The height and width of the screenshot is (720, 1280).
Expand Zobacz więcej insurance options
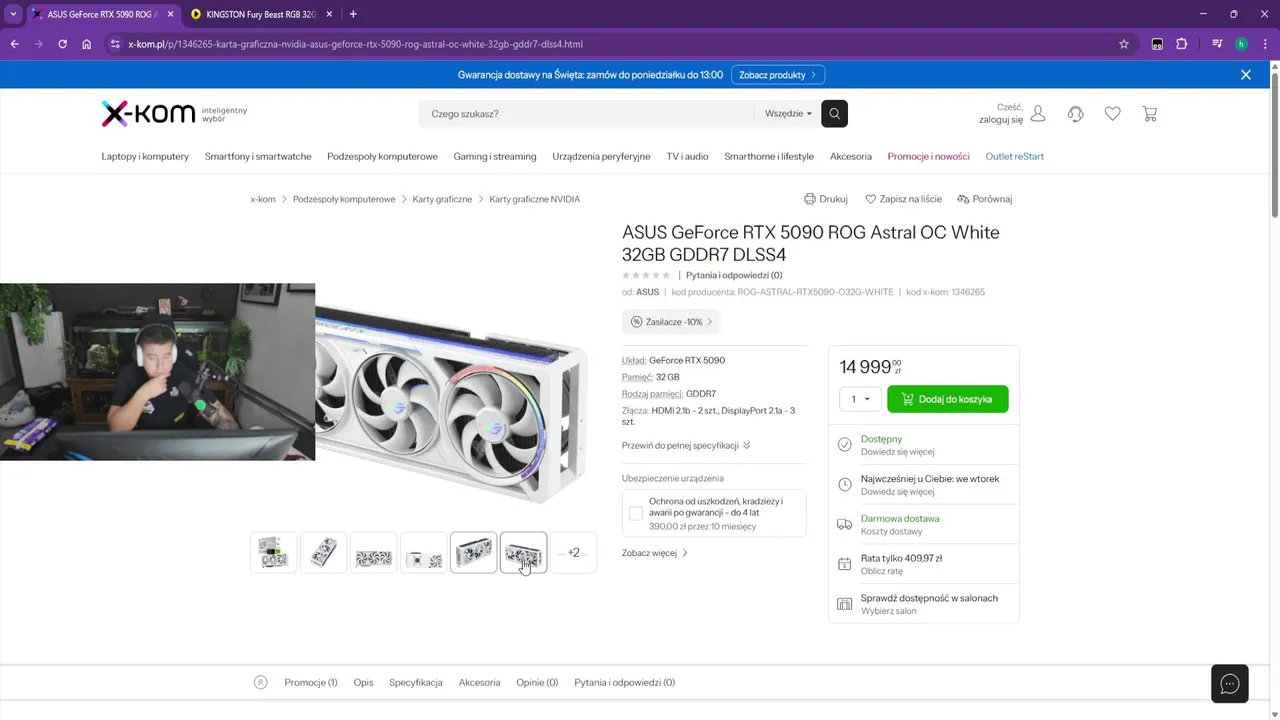pyautogui.click(x=655, y=553)
